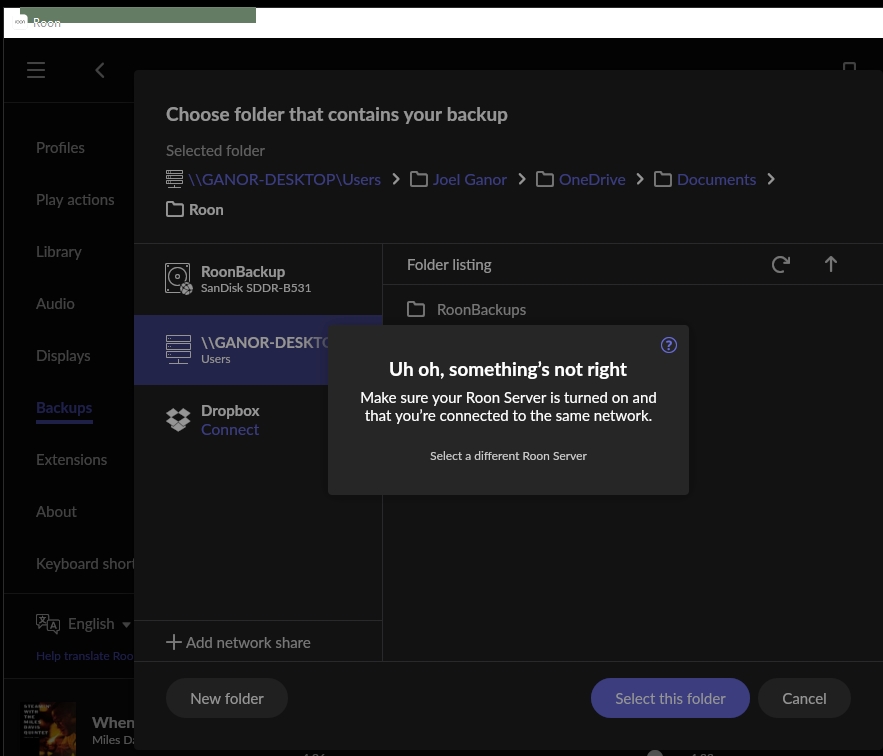883x756 pixels.
Task: Click the server icon in breadcrumb path
Action: click(175, 179)
